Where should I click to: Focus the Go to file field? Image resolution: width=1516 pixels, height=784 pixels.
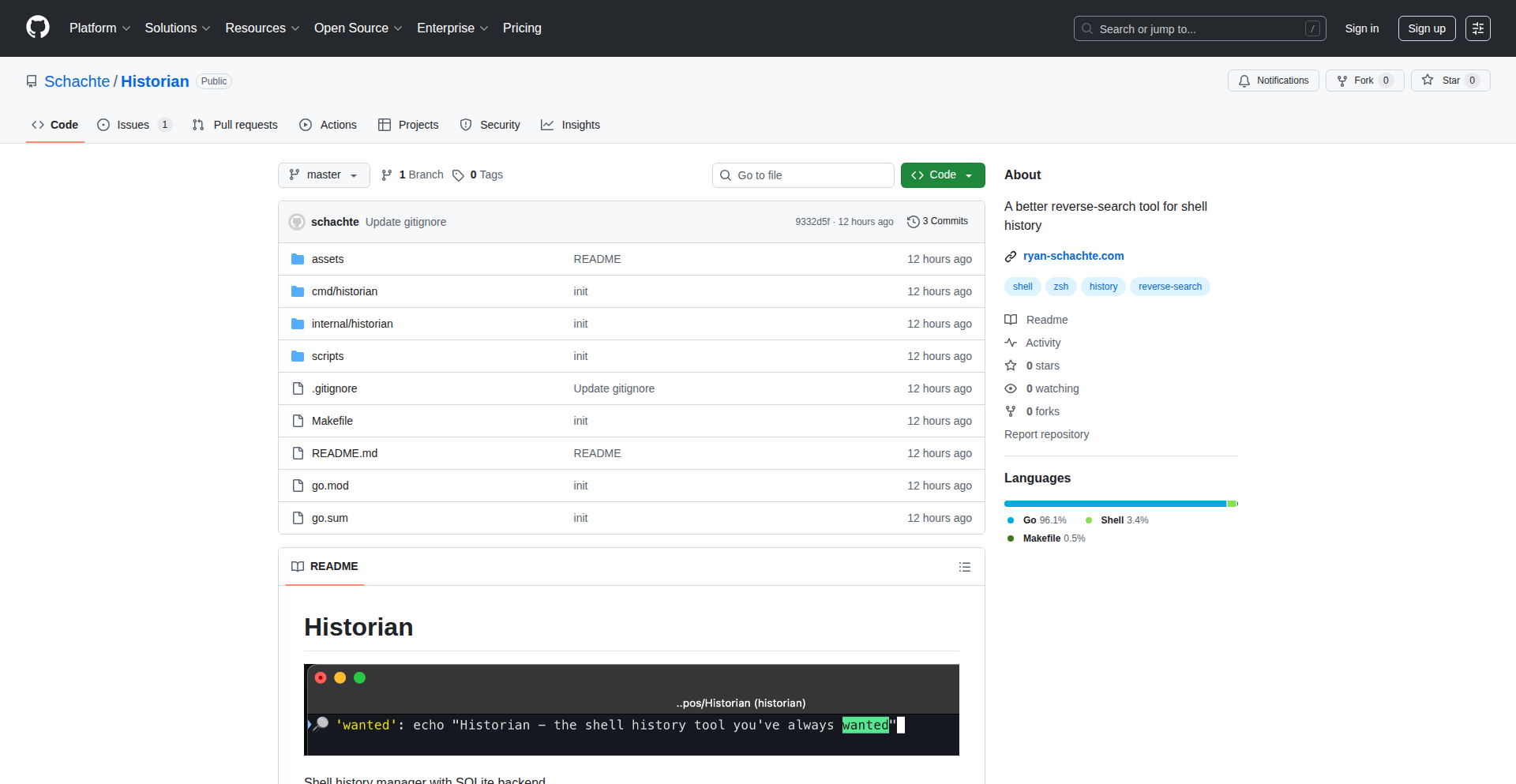pyautogui.click(x=803, y=175)
